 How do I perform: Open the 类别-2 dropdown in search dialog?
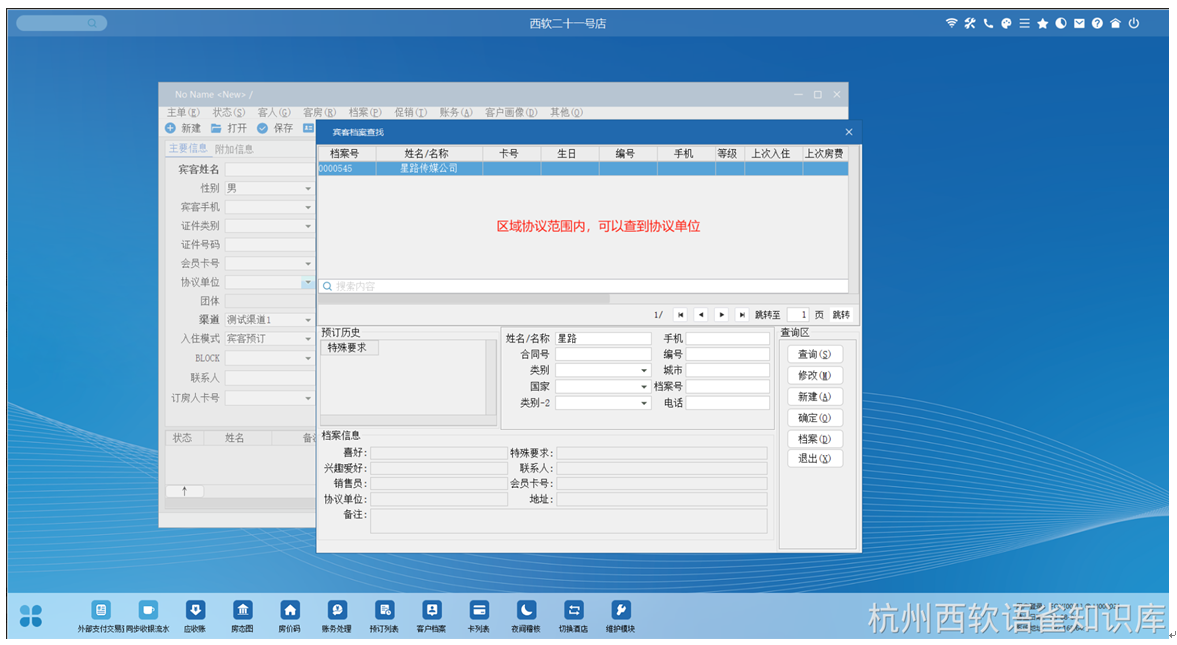[643, 403]
